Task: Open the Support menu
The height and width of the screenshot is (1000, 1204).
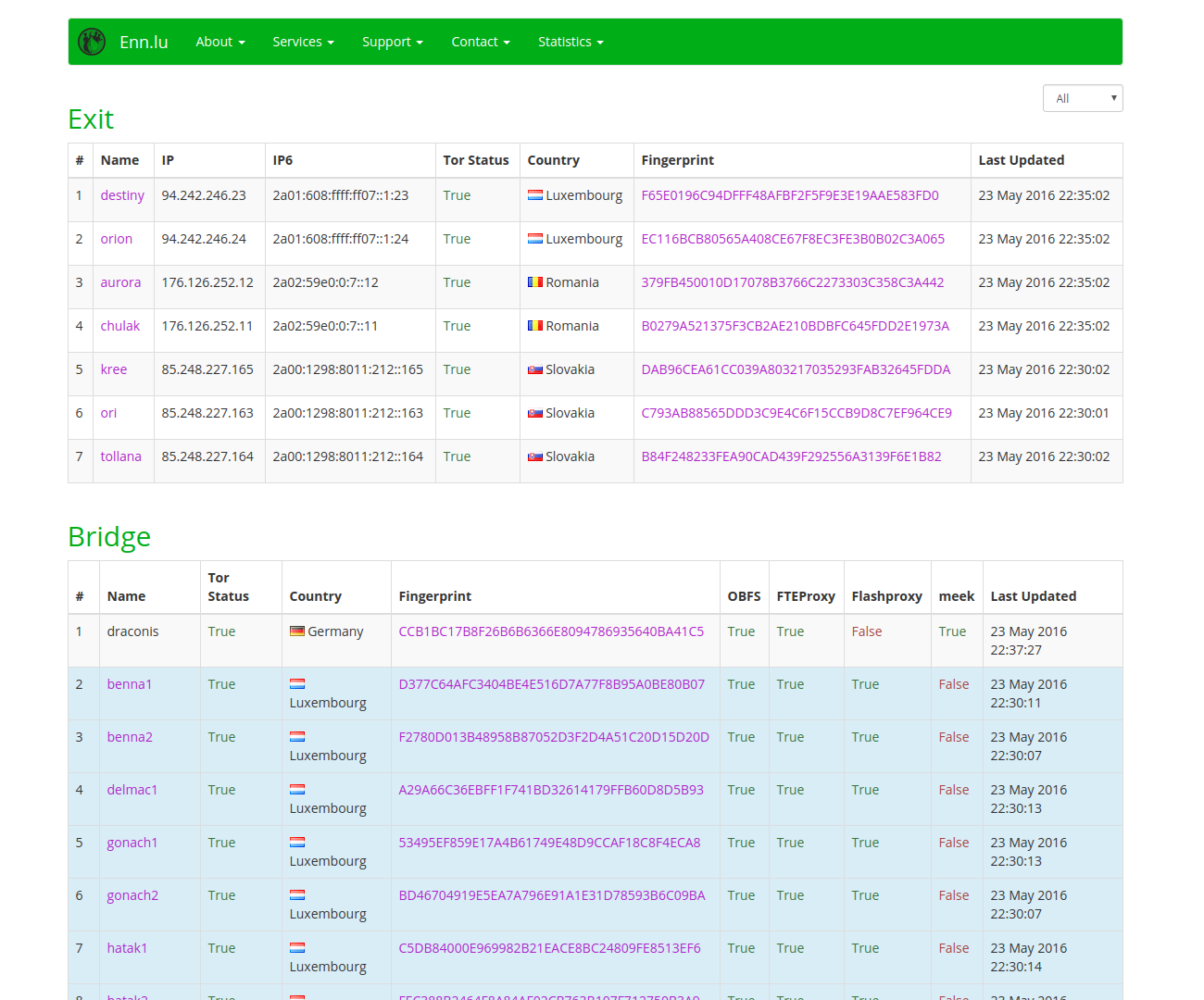Action: (x=392, y=42)
